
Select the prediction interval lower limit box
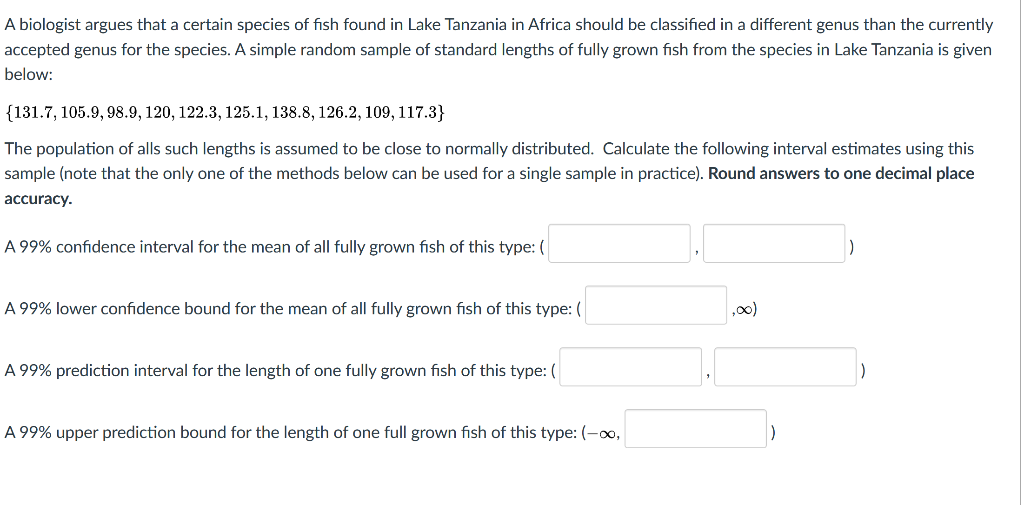point(631,367)
